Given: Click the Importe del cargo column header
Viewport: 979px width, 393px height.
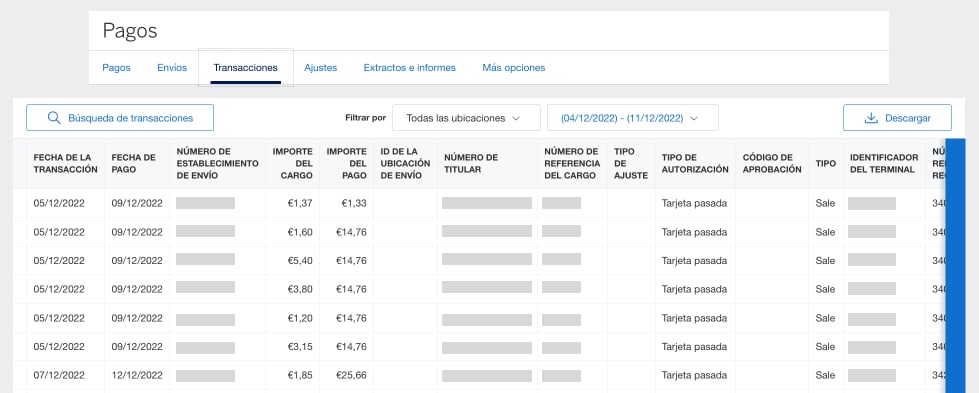Looking at the screenshot, I should point(292,163).
